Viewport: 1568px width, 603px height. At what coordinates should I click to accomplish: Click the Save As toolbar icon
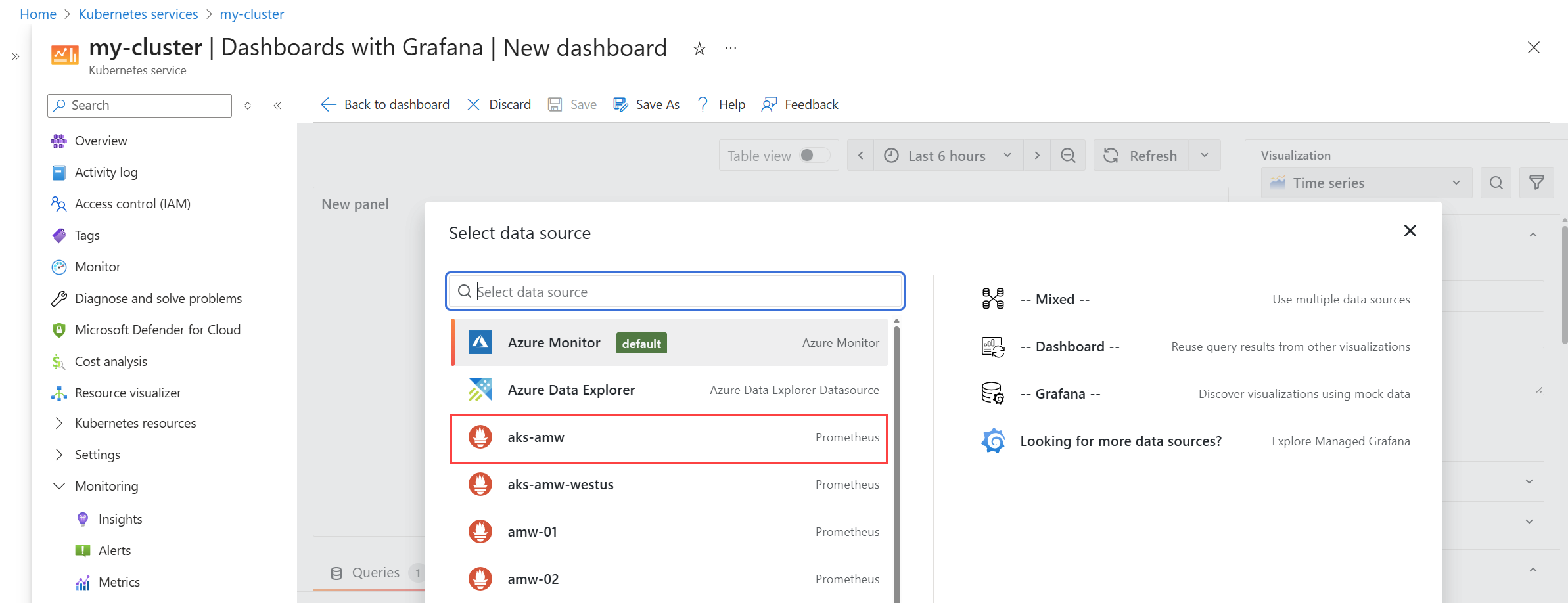coord(620,104)
